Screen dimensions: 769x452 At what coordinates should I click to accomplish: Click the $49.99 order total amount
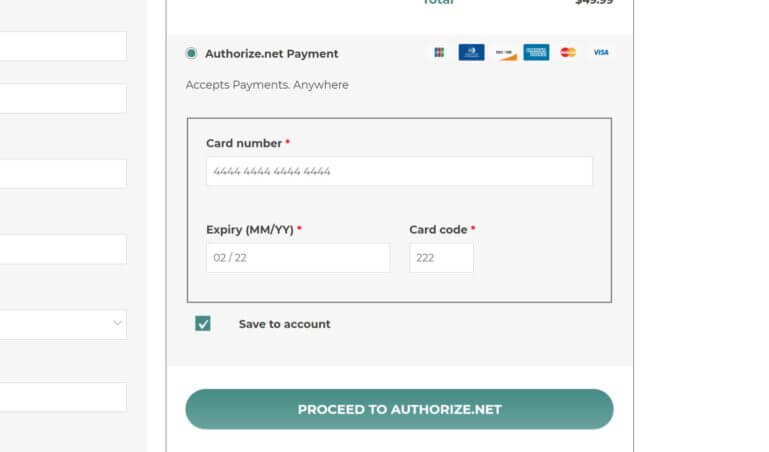[x=594, y=2]
